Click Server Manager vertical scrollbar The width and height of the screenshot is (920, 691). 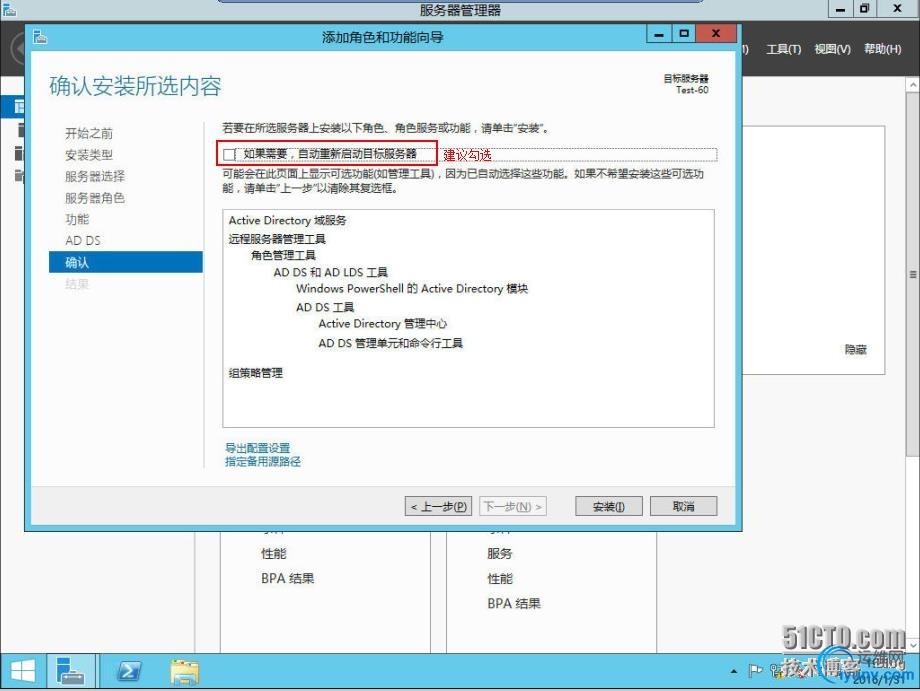coord(912,274)
